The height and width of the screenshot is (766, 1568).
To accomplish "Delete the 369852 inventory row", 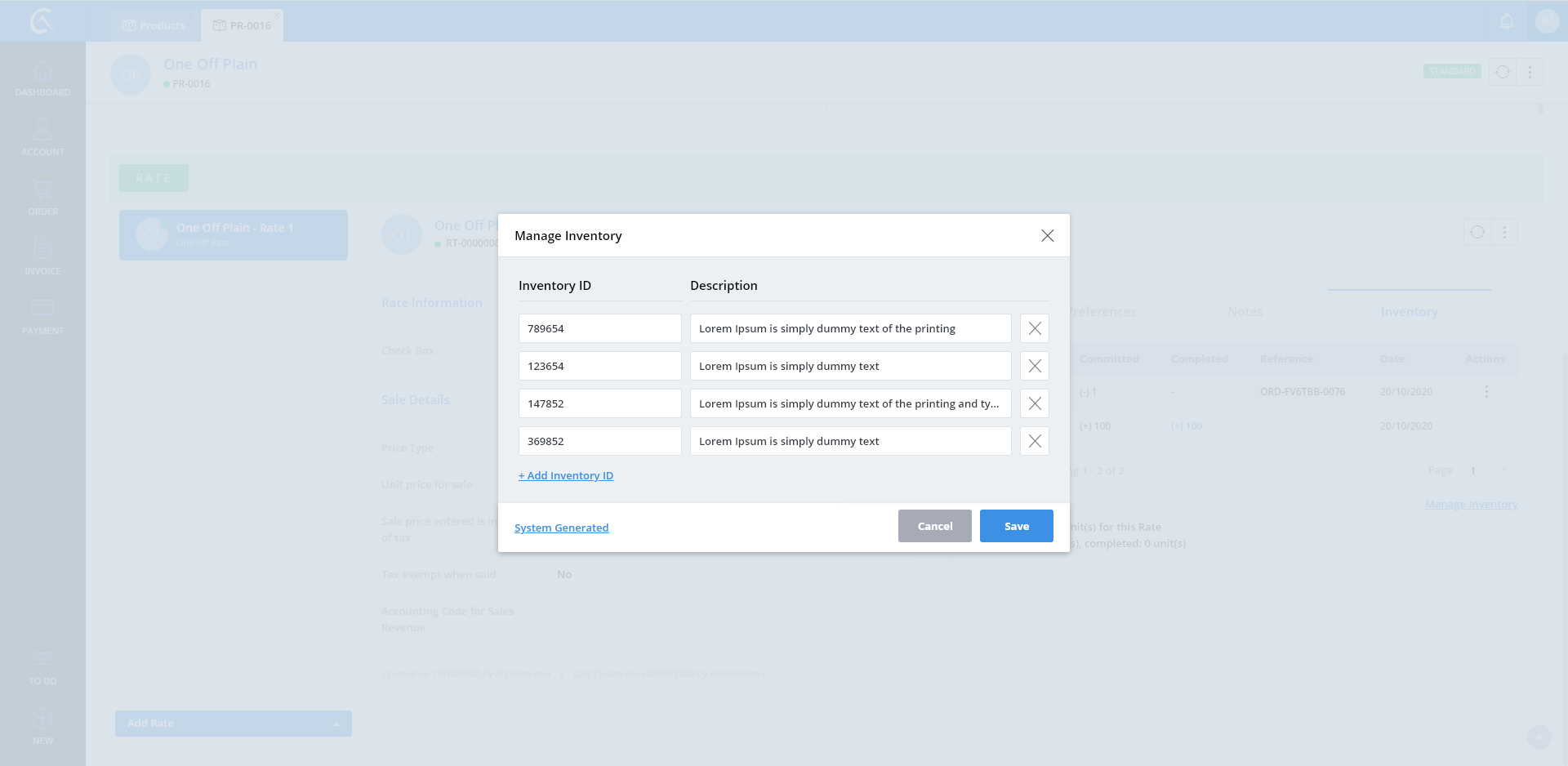I will click(x=1034, y=441).
